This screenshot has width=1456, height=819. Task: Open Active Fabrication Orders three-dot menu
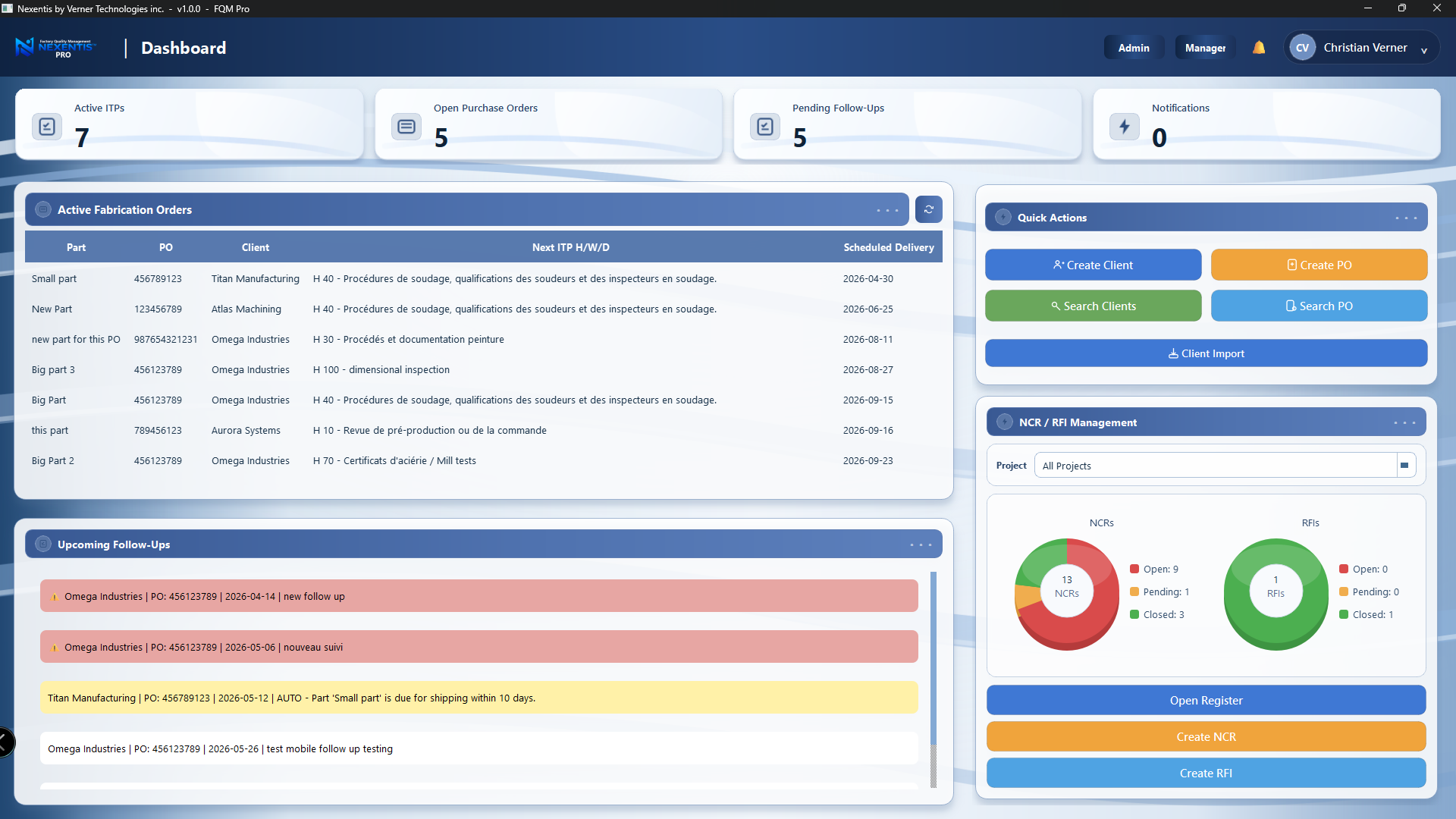pos(887,210)
